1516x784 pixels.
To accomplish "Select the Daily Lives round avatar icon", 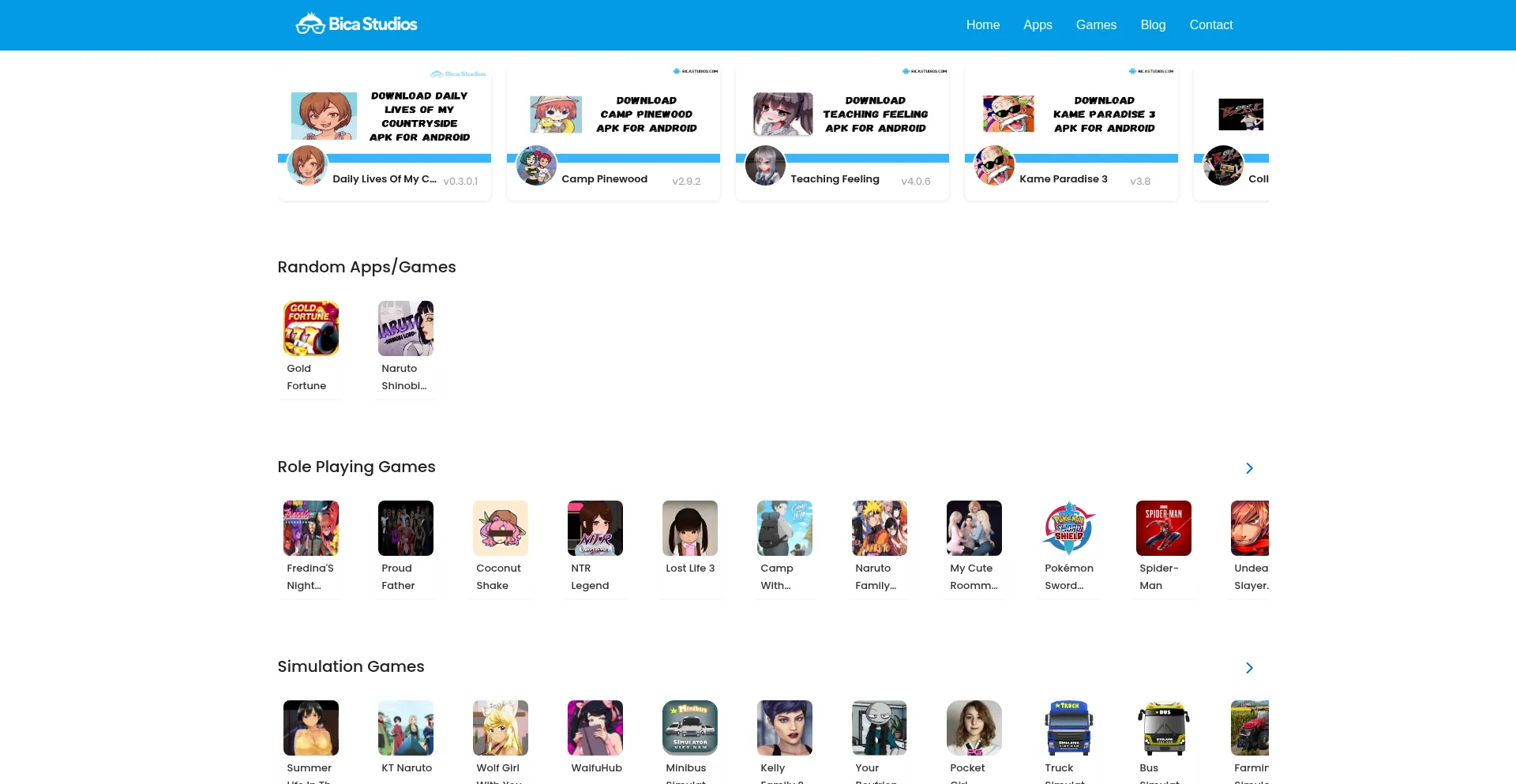I will (x=307, y=165).
